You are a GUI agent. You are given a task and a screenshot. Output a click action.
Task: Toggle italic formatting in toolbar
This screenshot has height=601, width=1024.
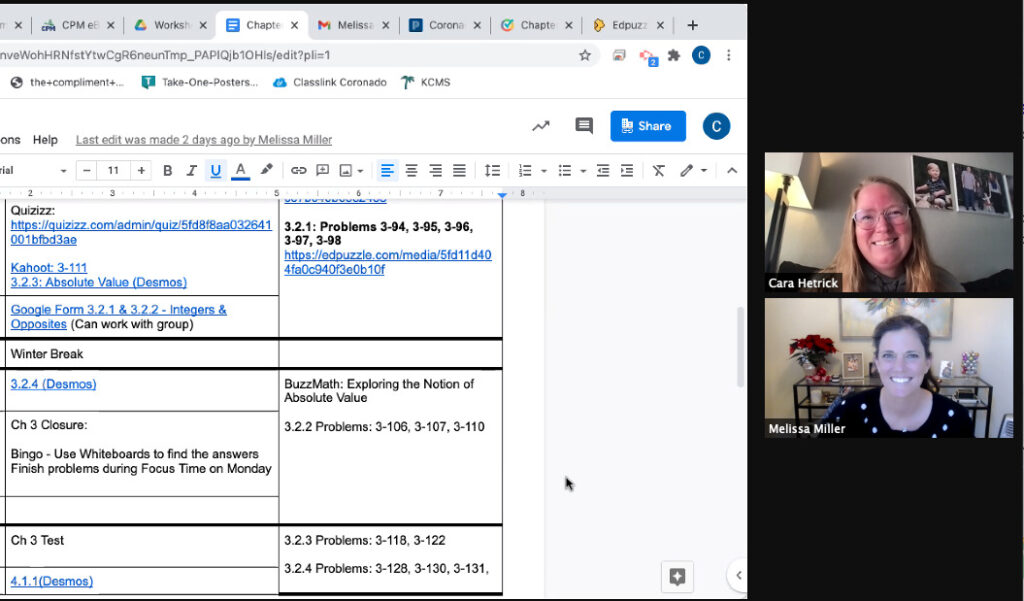pyautogui.click(x=191, y=171)
